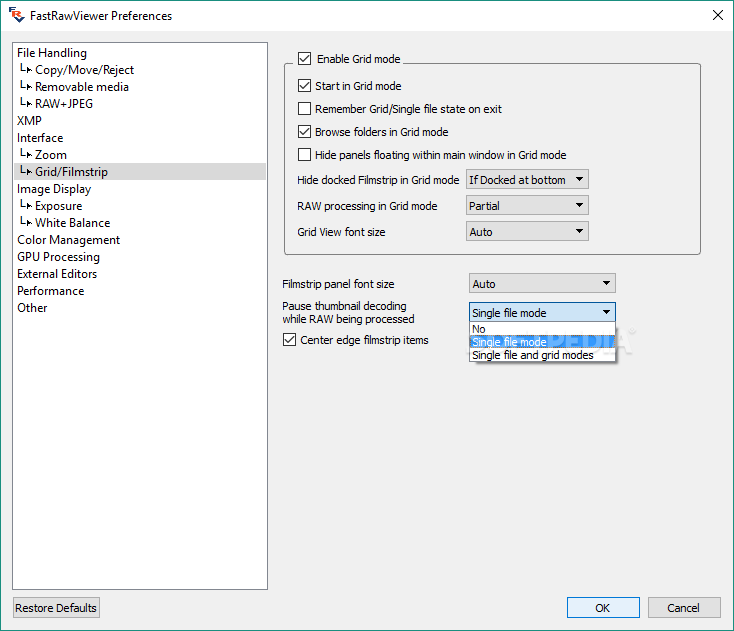Open the RAW processing in Grid mode dropdown

click(x=527, y=205)
